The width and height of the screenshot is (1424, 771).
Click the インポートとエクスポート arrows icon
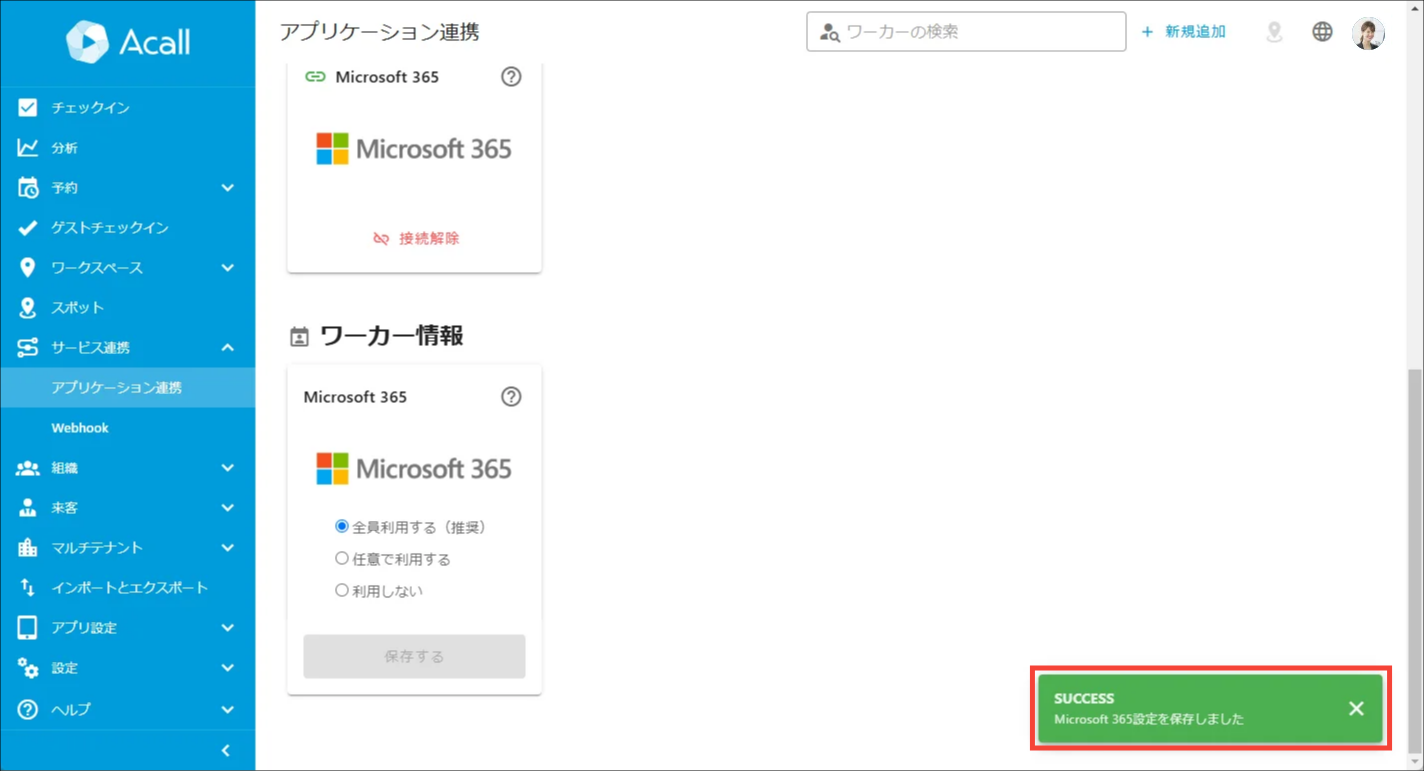point(28,588)
